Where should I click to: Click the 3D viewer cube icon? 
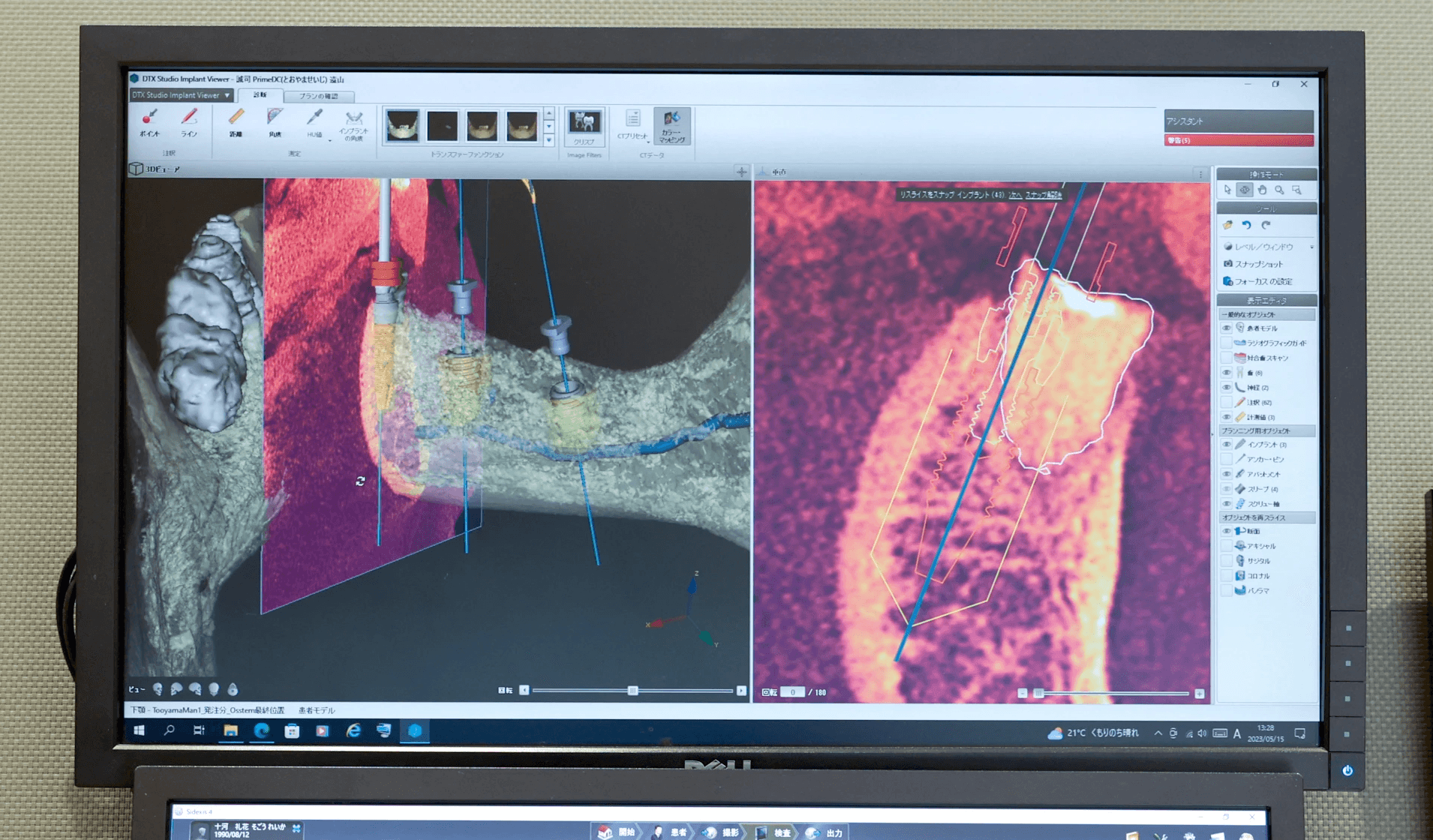point(136,169)
